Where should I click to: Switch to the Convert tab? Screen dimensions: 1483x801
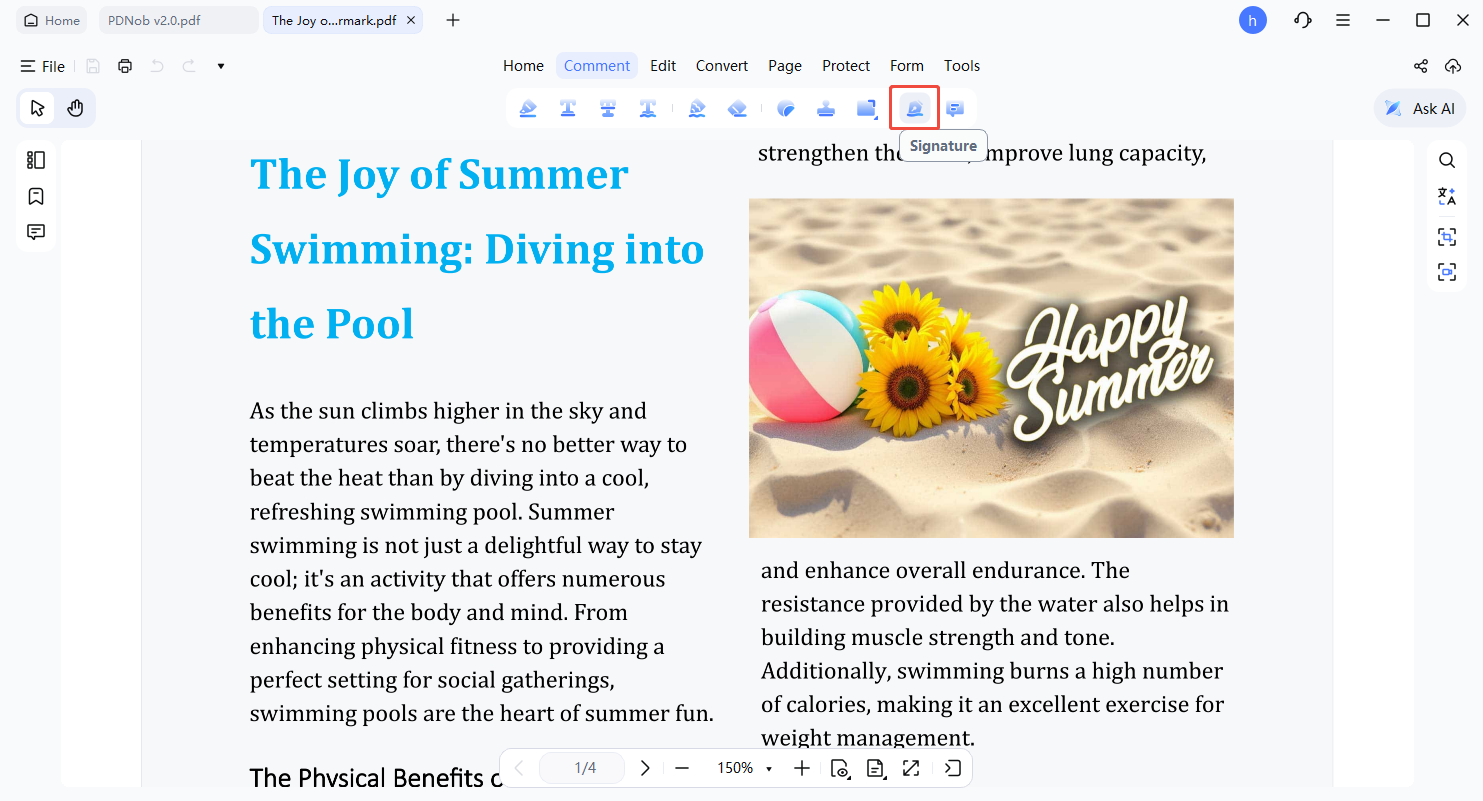click(x=721, y=66)
